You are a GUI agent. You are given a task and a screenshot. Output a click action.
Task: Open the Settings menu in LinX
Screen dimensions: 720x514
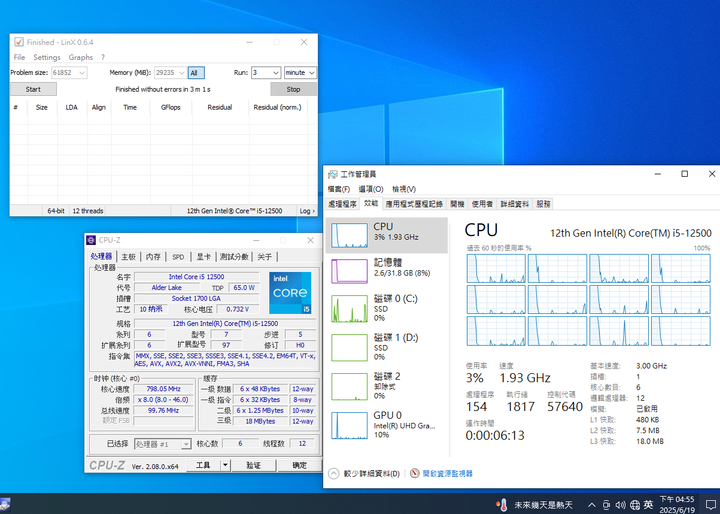[47, 57]
